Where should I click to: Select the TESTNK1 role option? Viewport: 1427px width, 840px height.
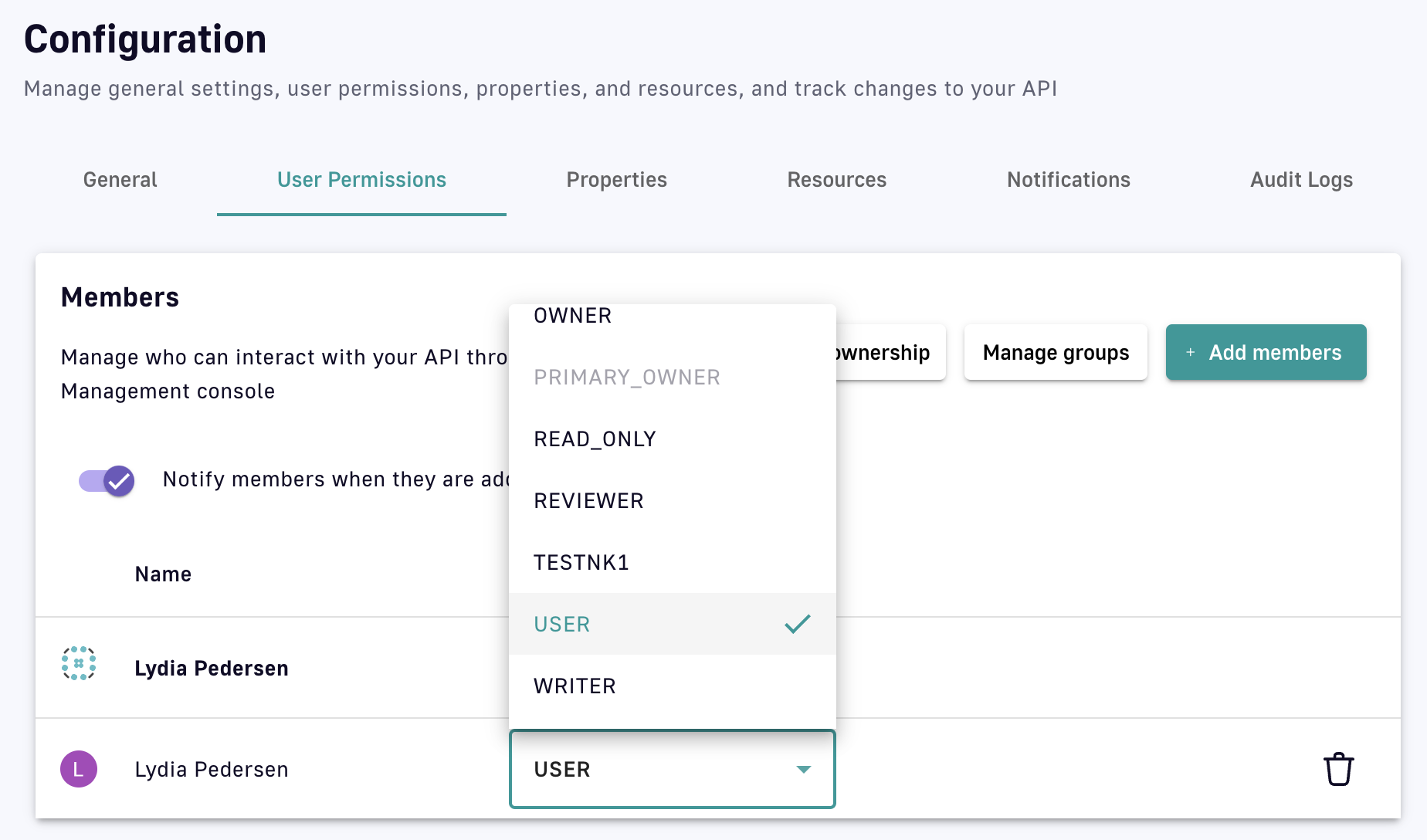pyautogui.click(x=581, y=563)
